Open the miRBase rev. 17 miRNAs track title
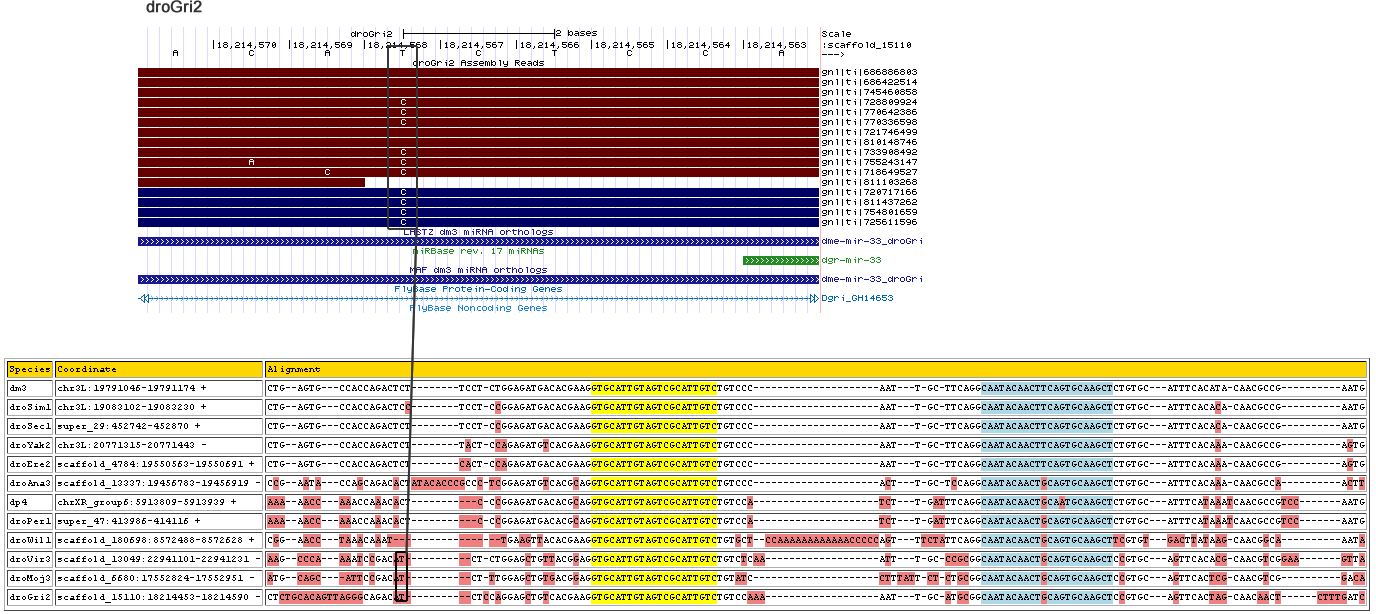 [x=478, y=251]
